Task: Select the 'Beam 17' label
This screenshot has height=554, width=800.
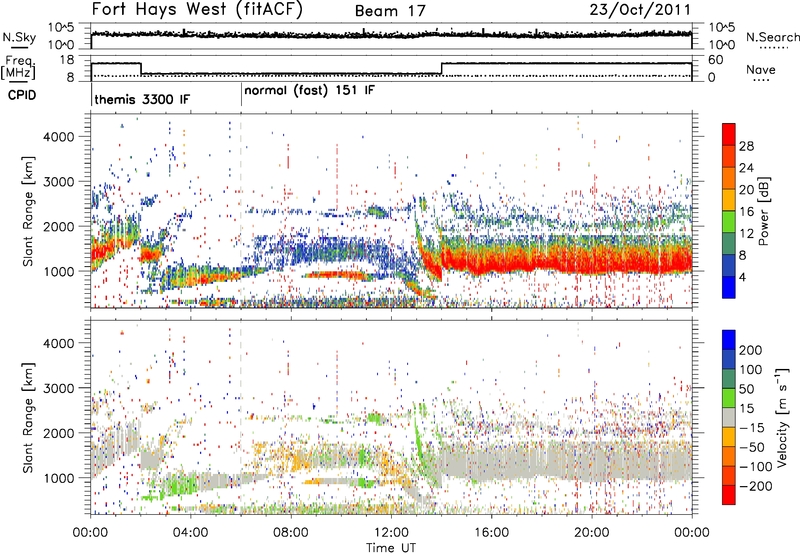Action: 390,11
